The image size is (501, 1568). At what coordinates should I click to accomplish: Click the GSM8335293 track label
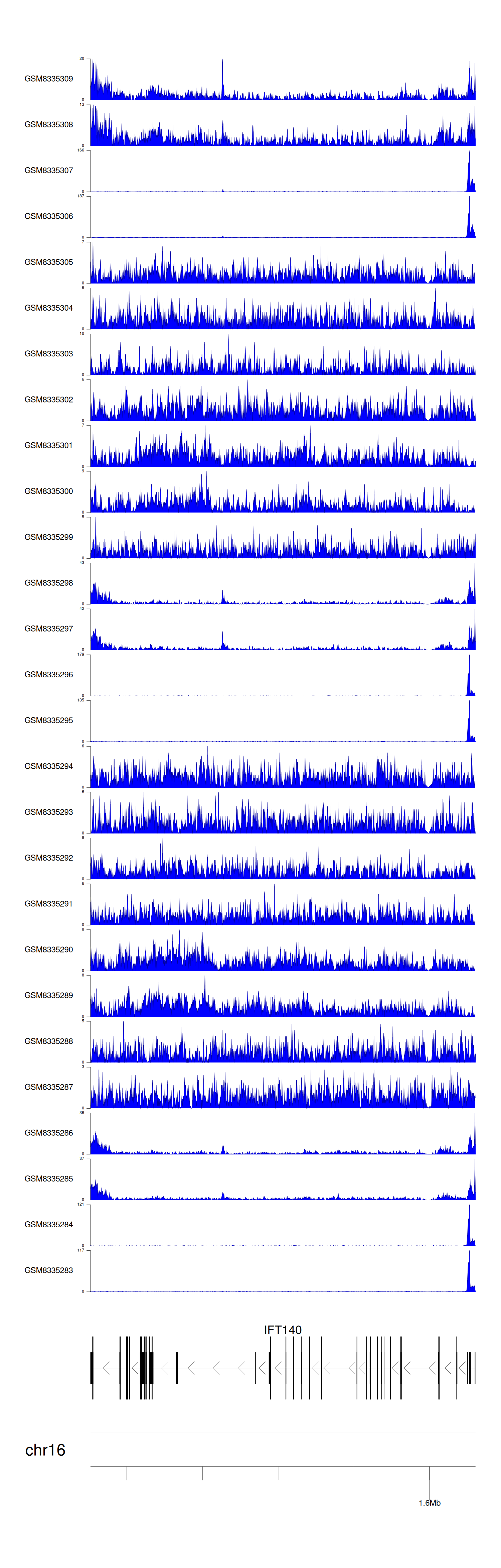point(49,812)
